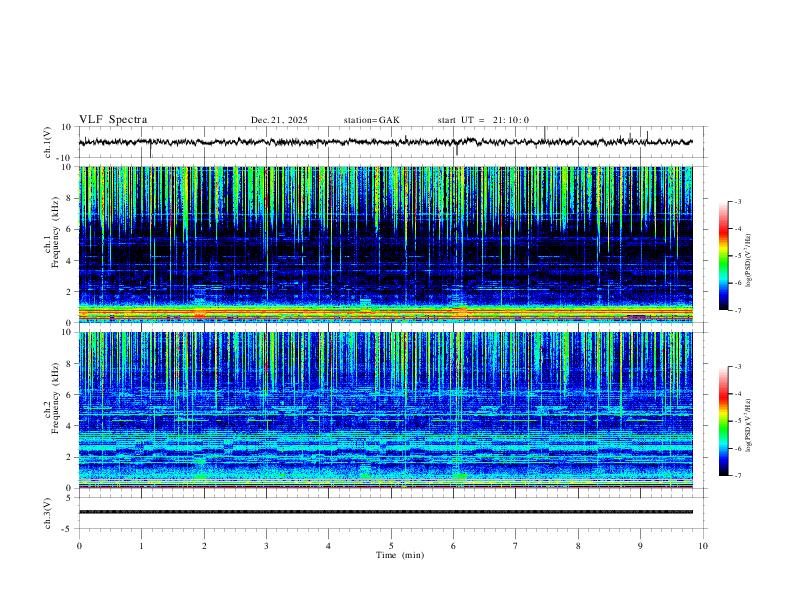Select the "start UT = 21:10:0" text
The width and height of the screenshot is (792, 612).
483,120
